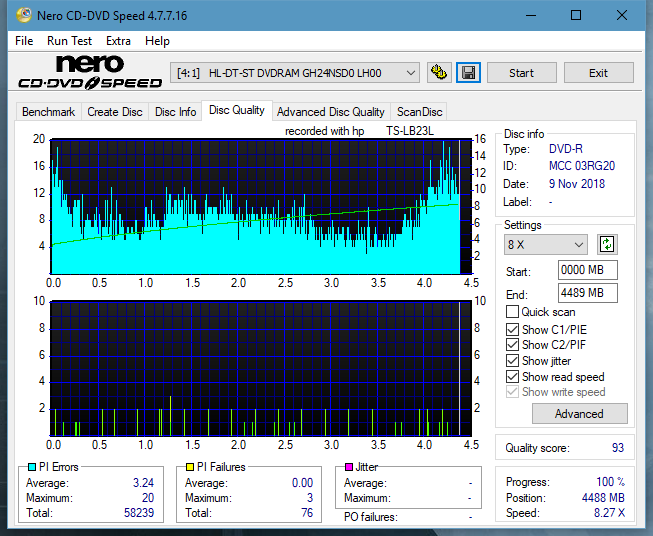This screenshot has width=653, height=536.
Task: Enable the Quick scan checkbox
Action: click(512, 312)
